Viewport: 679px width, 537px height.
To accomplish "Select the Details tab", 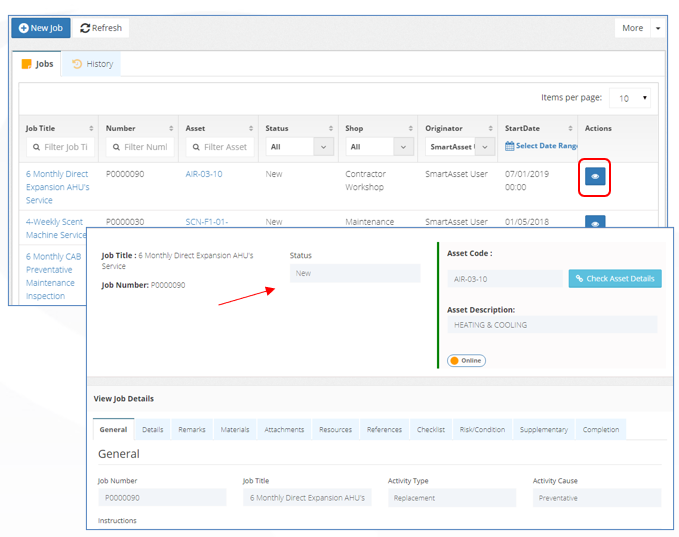I will [153, 429].
